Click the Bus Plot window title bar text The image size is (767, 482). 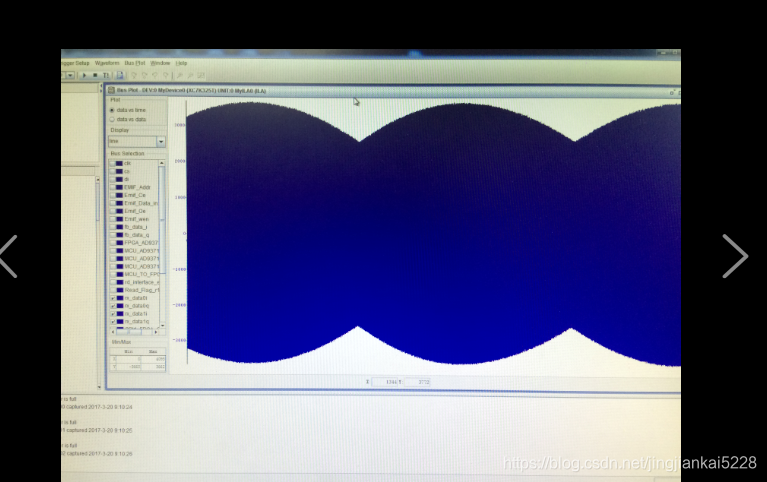pos(191,91)
